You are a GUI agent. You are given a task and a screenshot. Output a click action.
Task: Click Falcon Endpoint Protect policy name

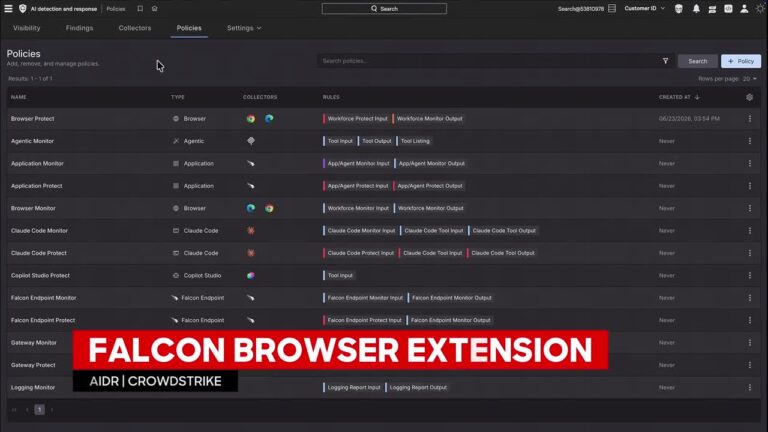click(x=43, y=320)
